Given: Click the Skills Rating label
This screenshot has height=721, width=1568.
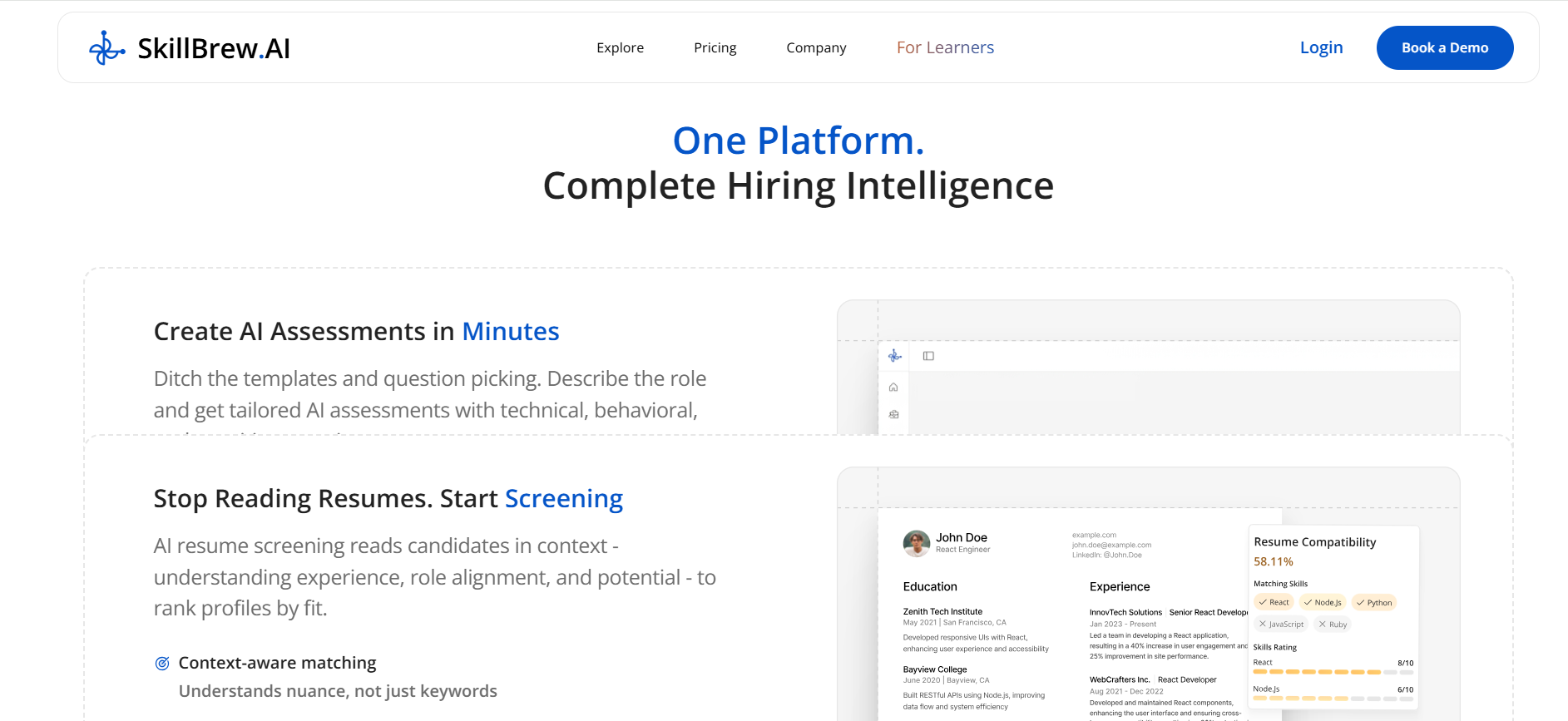Looking at the screenshot, I should click(1274, 647).
